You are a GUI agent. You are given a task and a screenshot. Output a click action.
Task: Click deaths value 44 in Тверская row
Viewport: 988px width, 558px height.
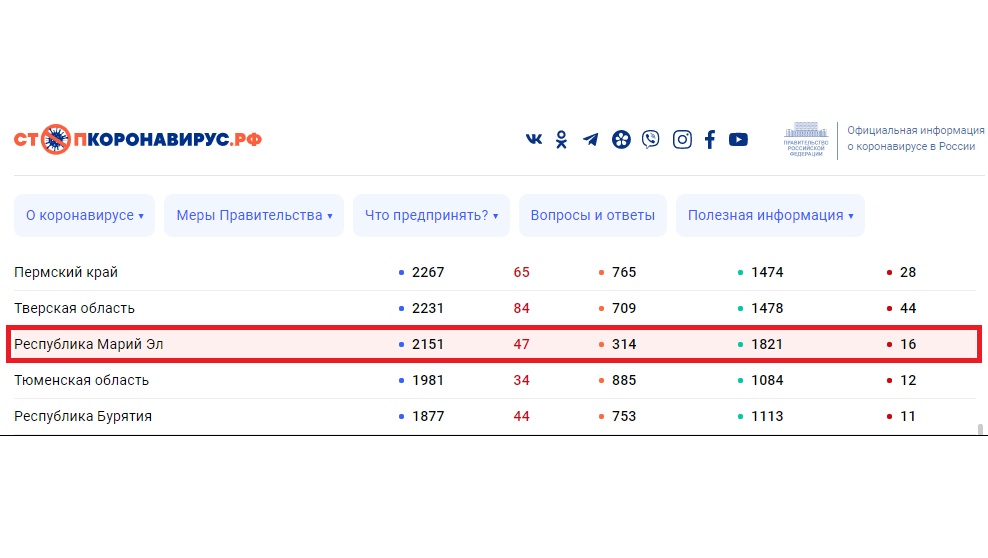[908, 308]
